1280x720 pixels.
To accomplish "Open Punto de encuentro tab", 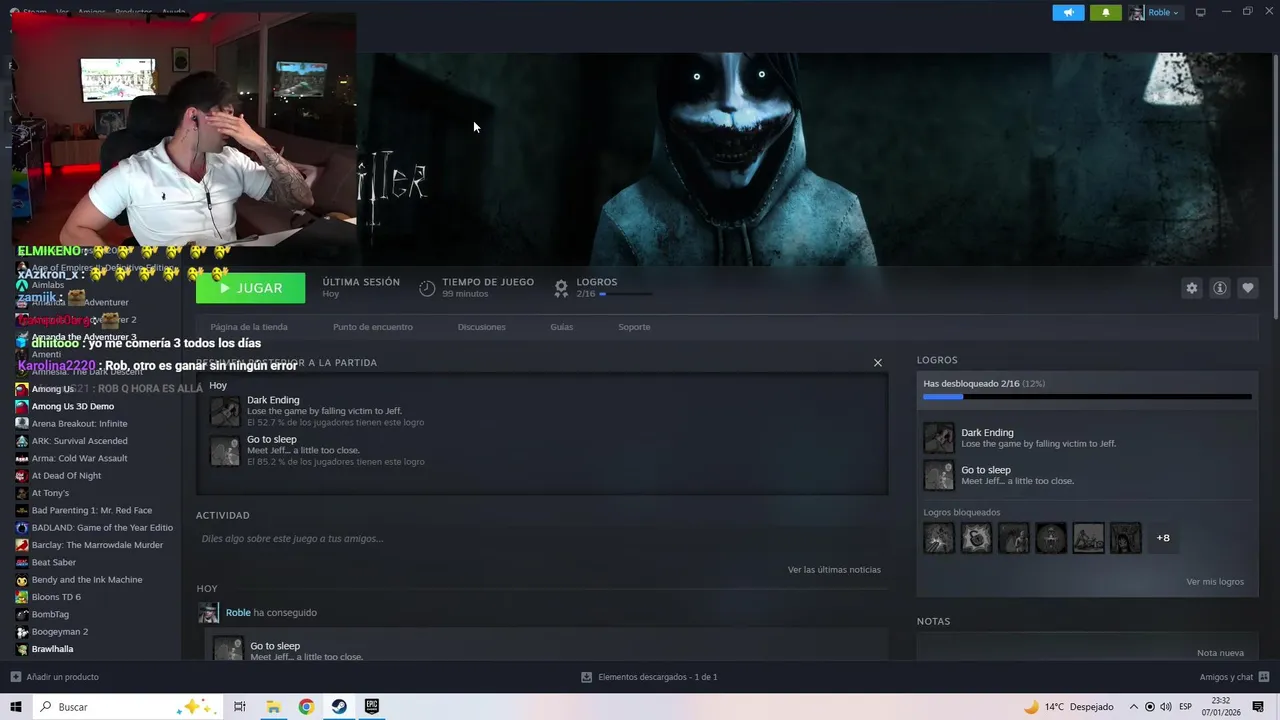I will pyautogui.click(x=373, y=327).
